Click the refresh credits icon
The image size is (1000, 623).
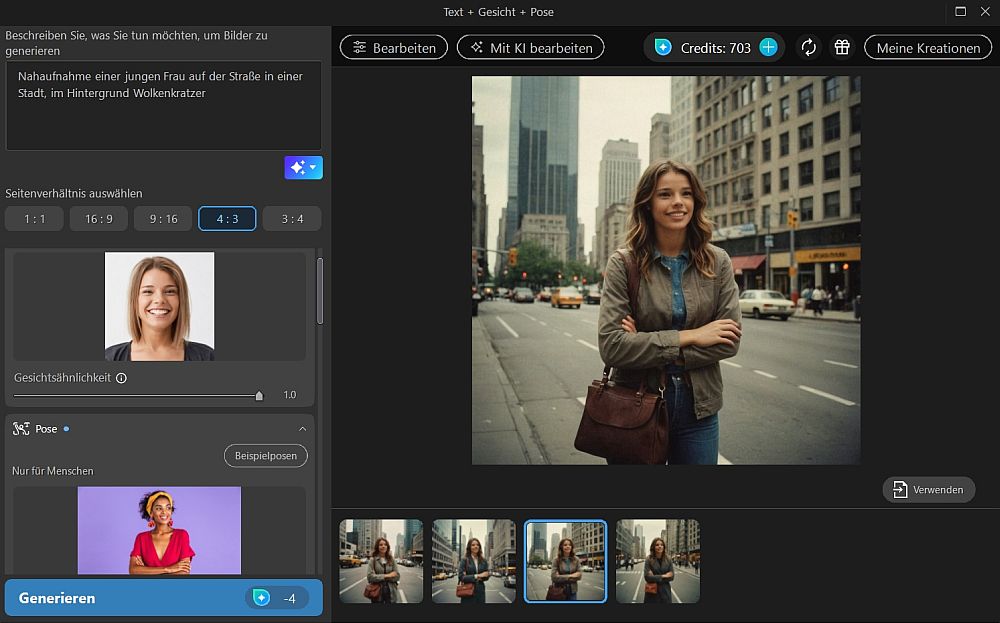tap(809, 47)
